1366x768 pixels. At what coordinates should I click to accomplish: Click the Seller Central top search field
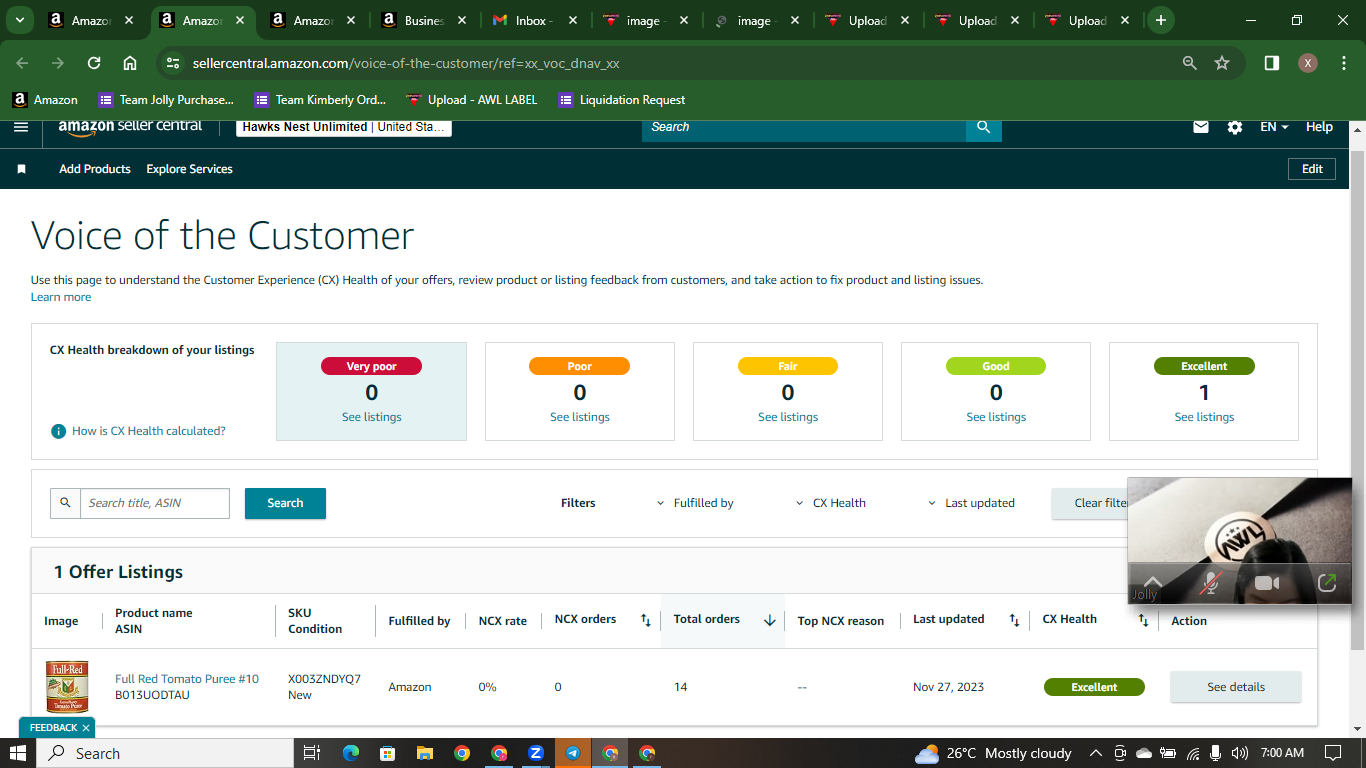tap(804, 127)
